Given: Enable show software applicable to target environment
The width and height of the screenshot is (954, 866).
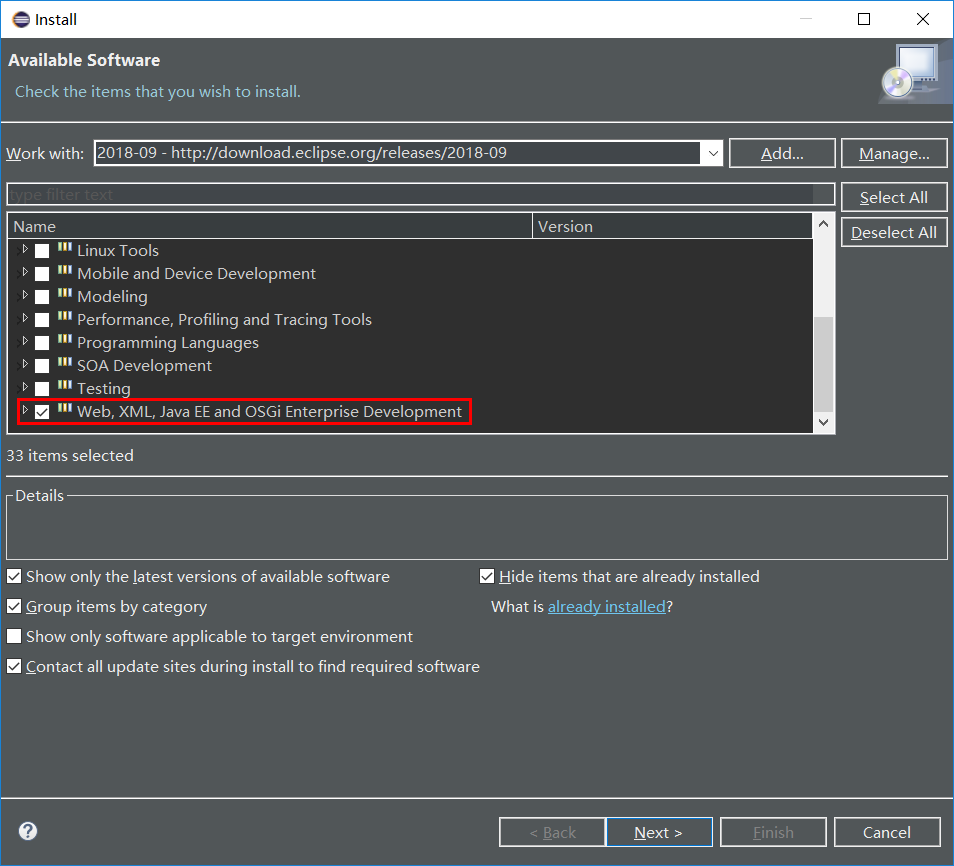Looking at the screenshot, I should click(x=14, y=636).
